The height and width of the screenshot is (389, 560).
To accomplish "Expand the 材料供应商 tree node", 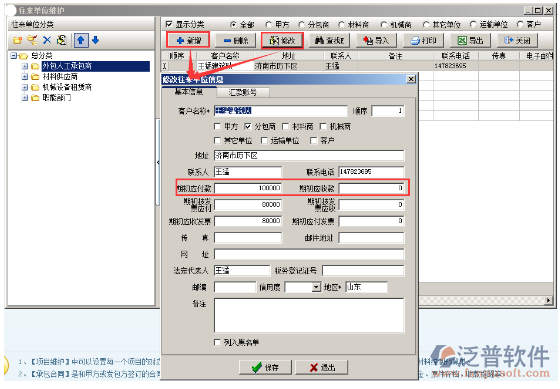I will (25, 76).
